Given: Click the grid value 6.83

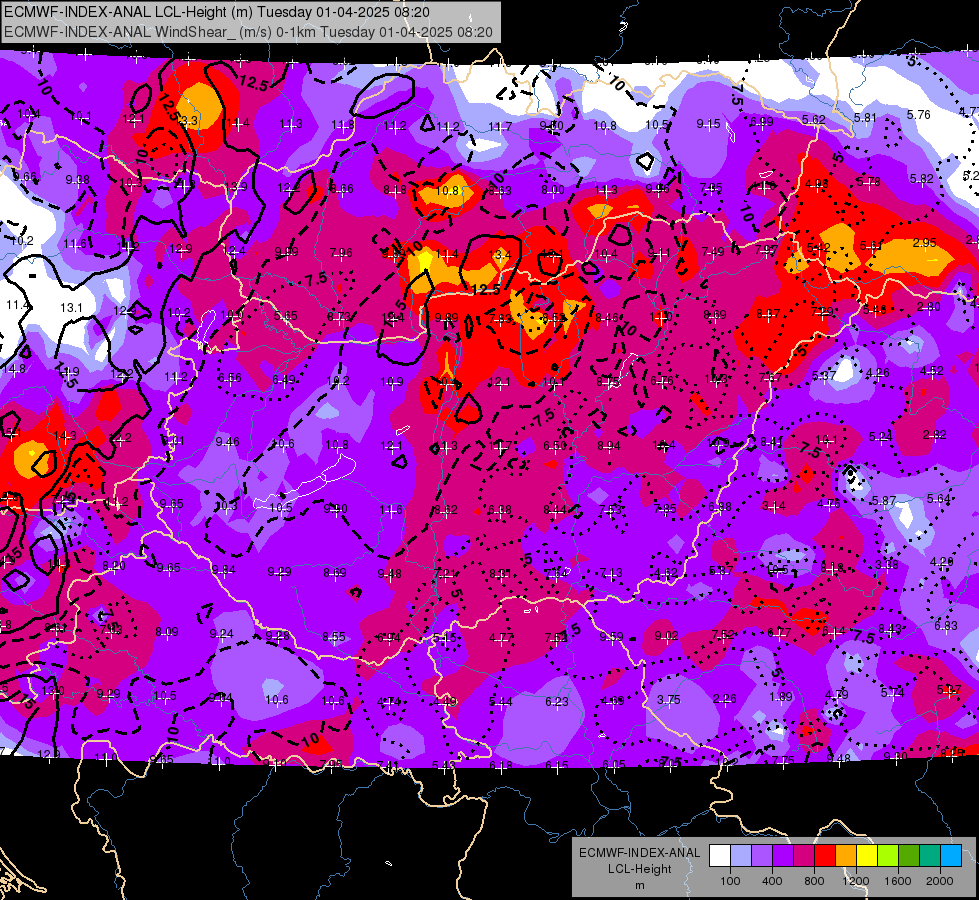Looking at the screenshot, I should [x=946, y=625].
